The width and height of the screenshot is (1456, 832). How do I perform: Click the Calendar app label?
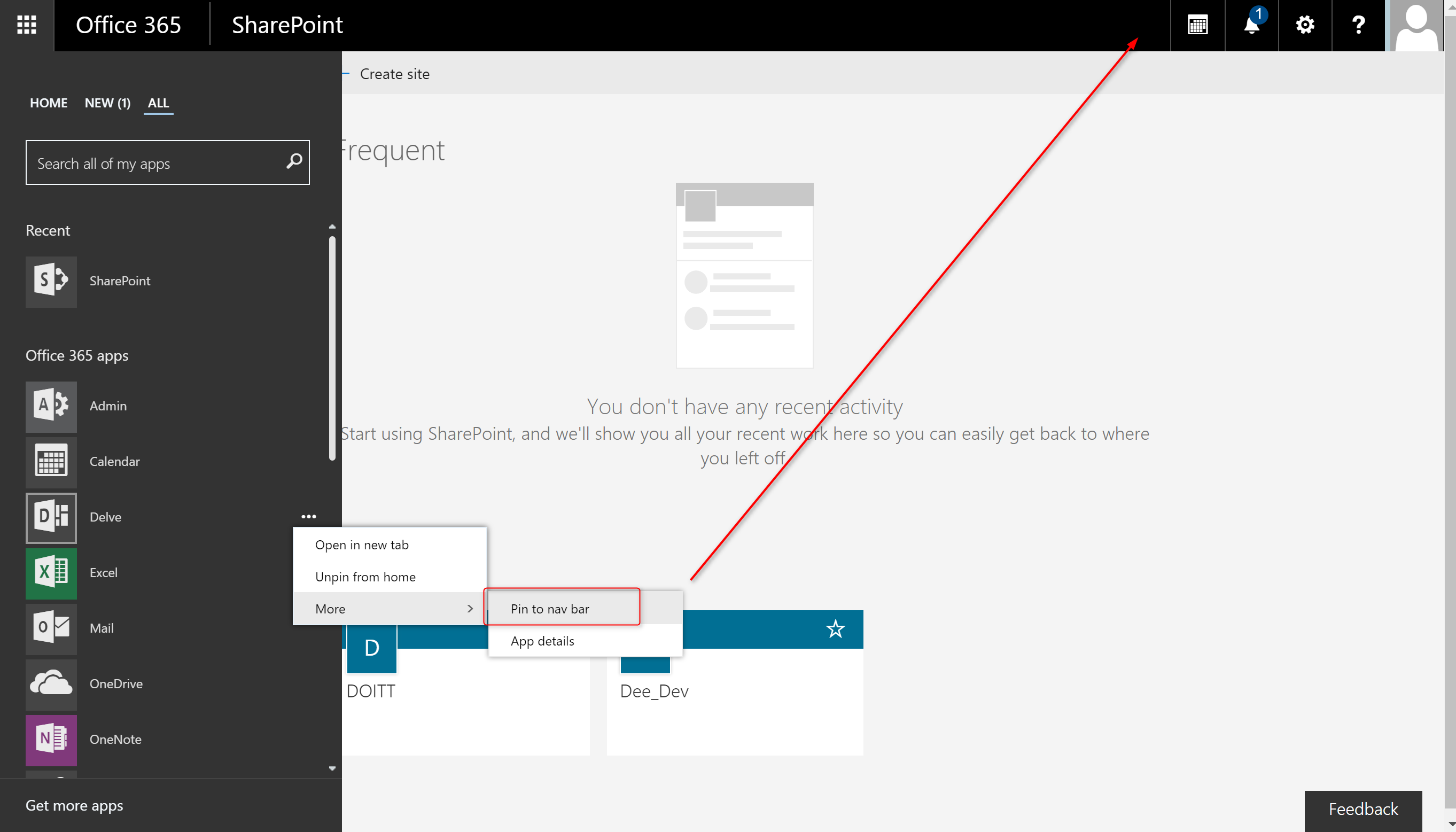(x=114, y=462)
